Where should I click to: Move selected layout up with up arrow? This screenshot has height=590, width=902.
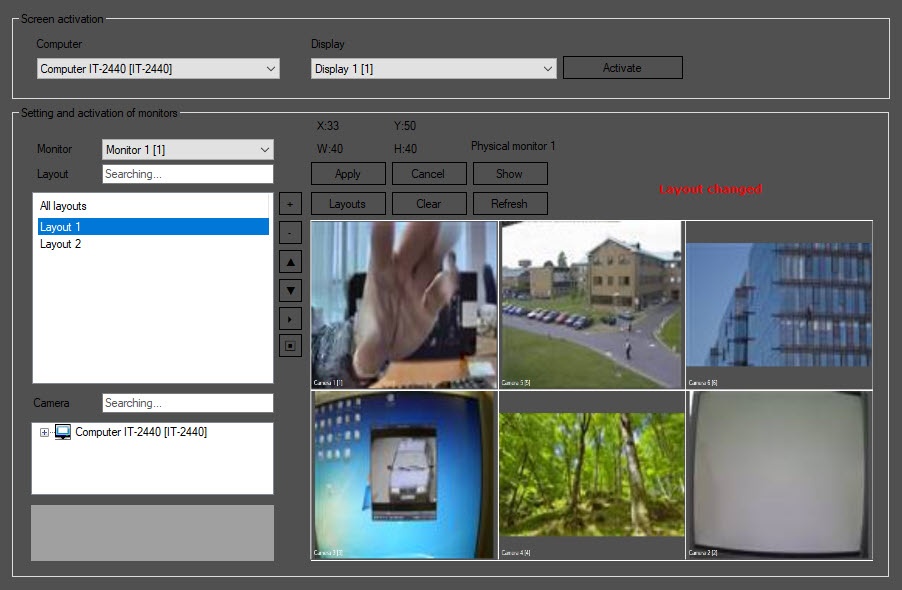pyautogui.click(x=290, y=262)
